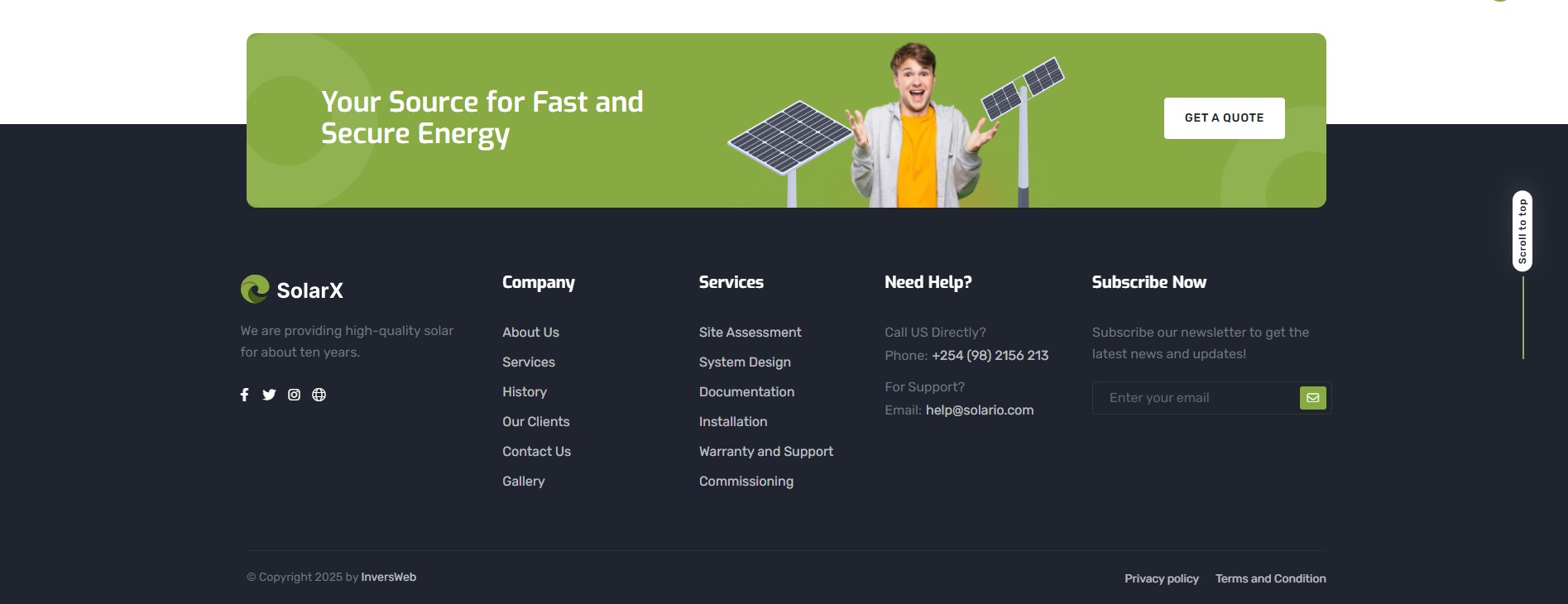1568x604 pixels.
Task: Open Warranty and Support link
Action: coord(765,451)
